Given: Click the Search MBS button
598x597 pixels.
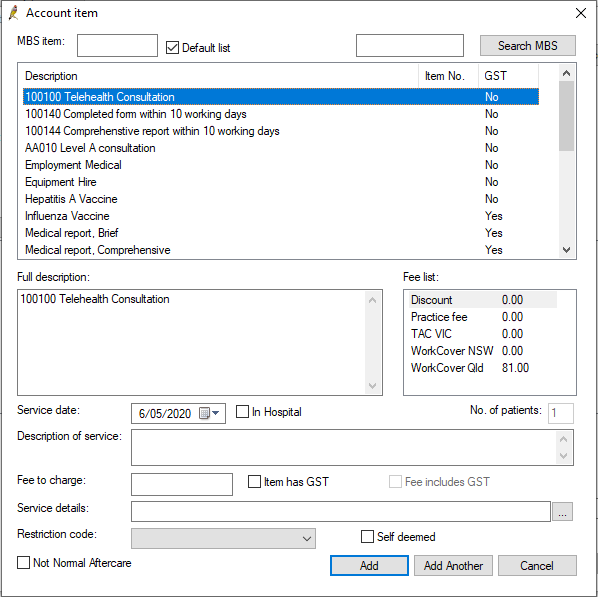Looking at the screenshot, I should click(528, 46).
